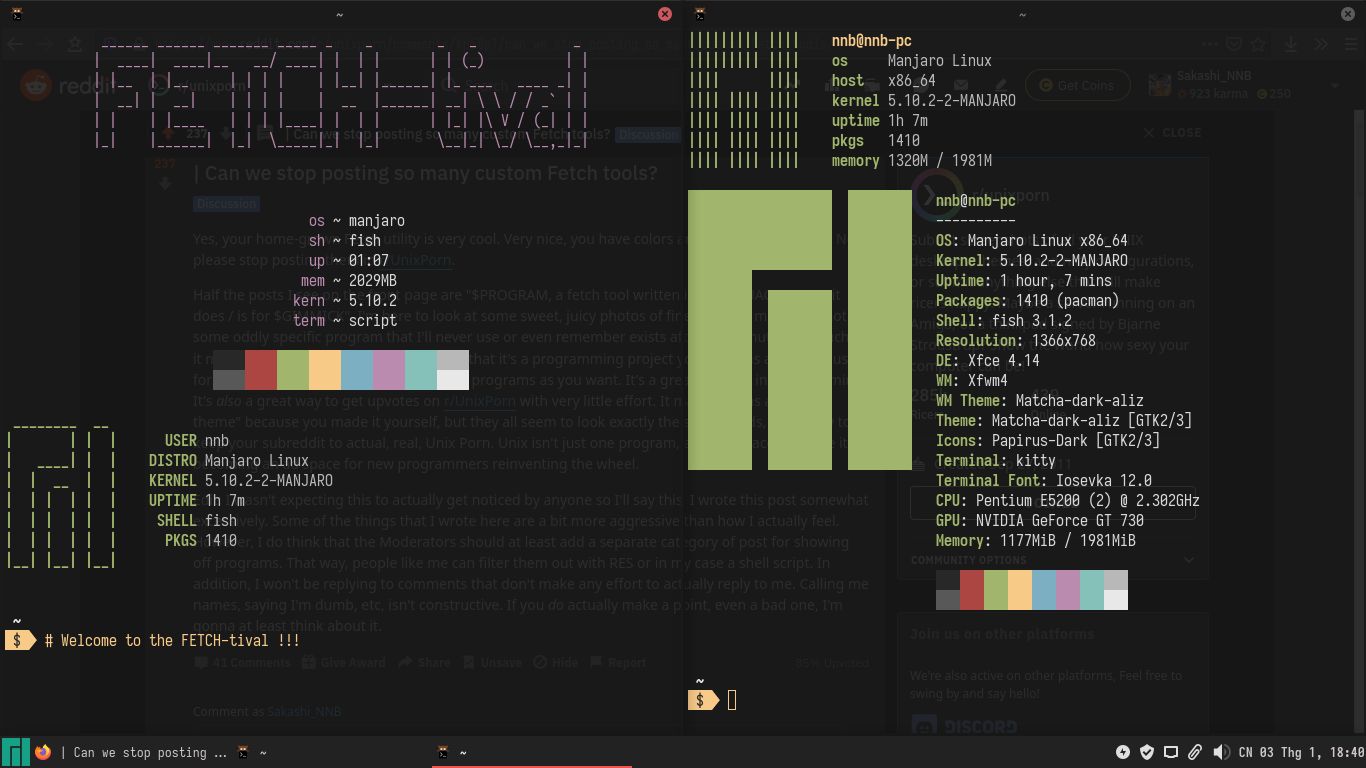
Task: Upvote the Fetch tools post
Action: (165, 133)
